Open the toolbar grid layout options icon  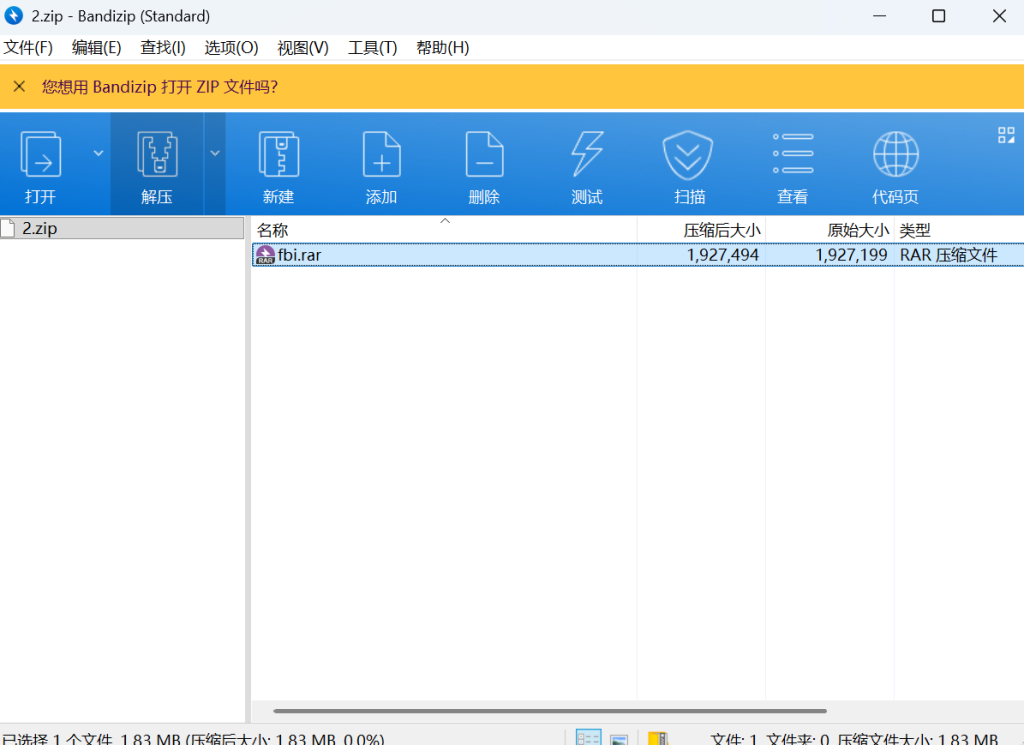click(x=1006, y=136)
